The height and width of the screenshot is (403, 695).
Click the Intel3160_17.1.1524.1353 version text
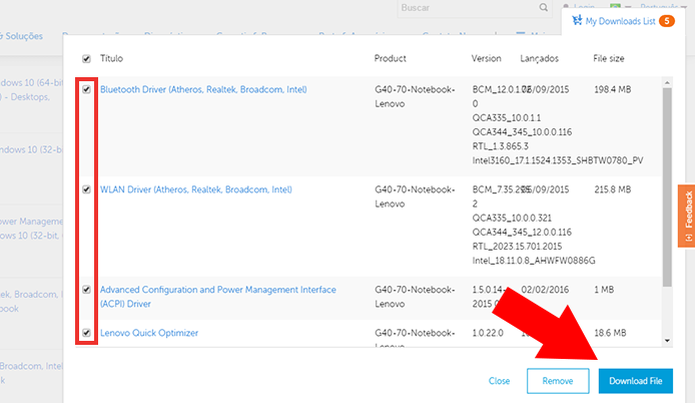(558, 160)
